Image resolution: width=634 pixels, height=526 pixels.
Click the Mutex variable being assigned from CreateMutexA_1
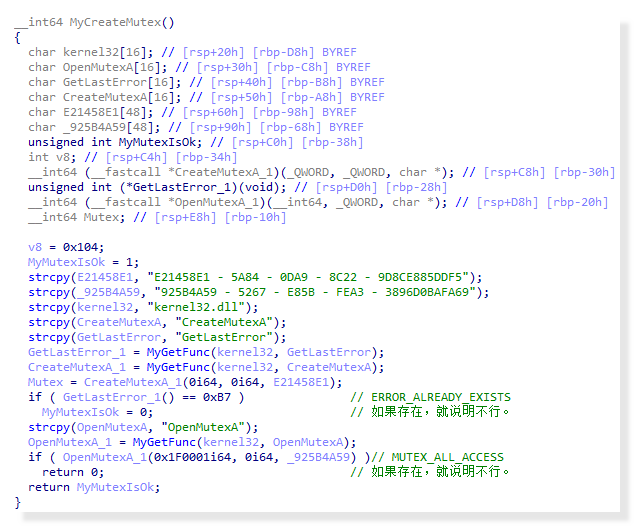pyautogui.click(x=46, y=382)
